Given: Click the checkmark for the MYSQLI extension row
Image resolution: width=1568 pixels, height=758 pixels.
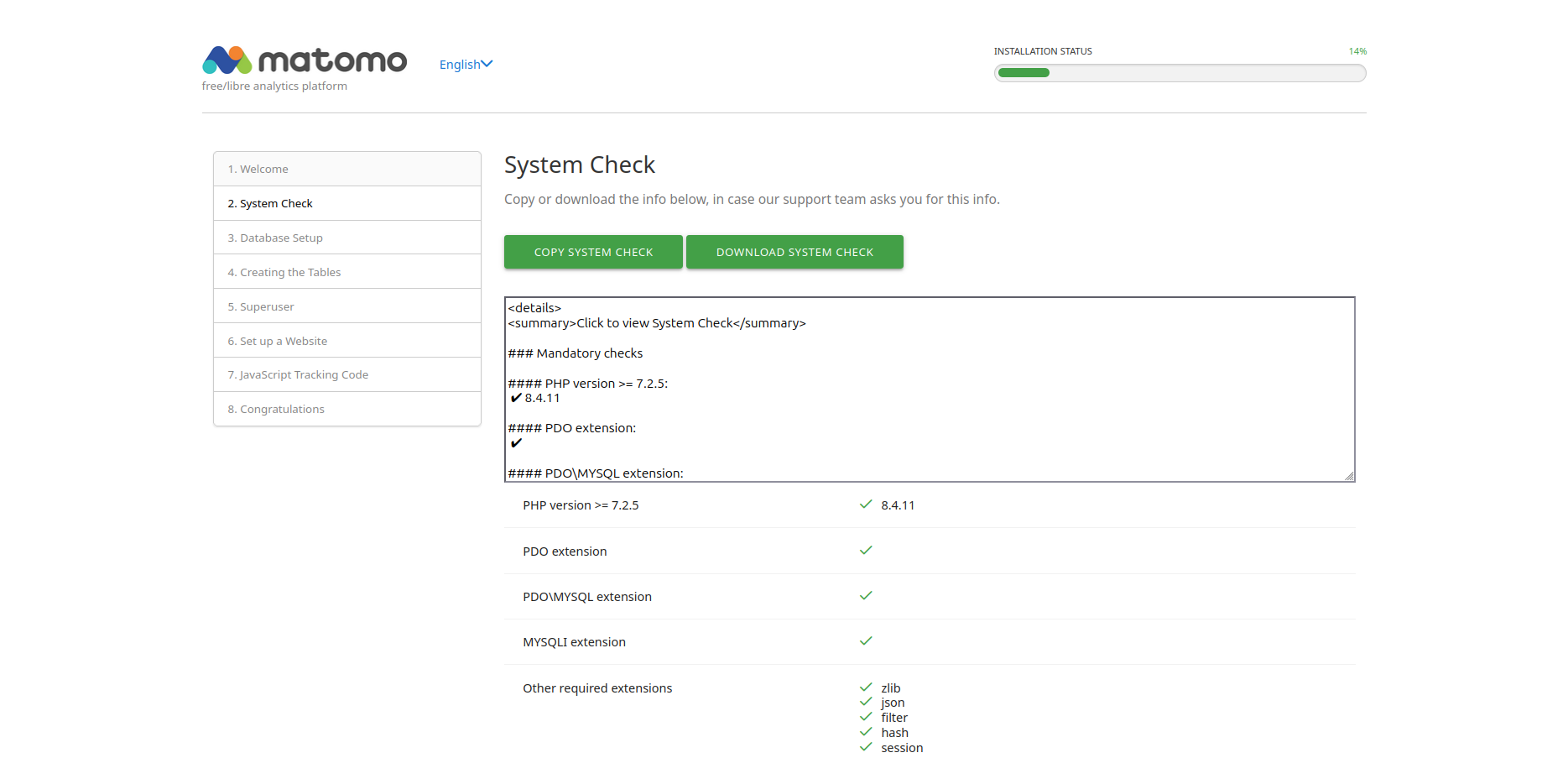Looking at the screenshot, I should (x=866, y=641).
